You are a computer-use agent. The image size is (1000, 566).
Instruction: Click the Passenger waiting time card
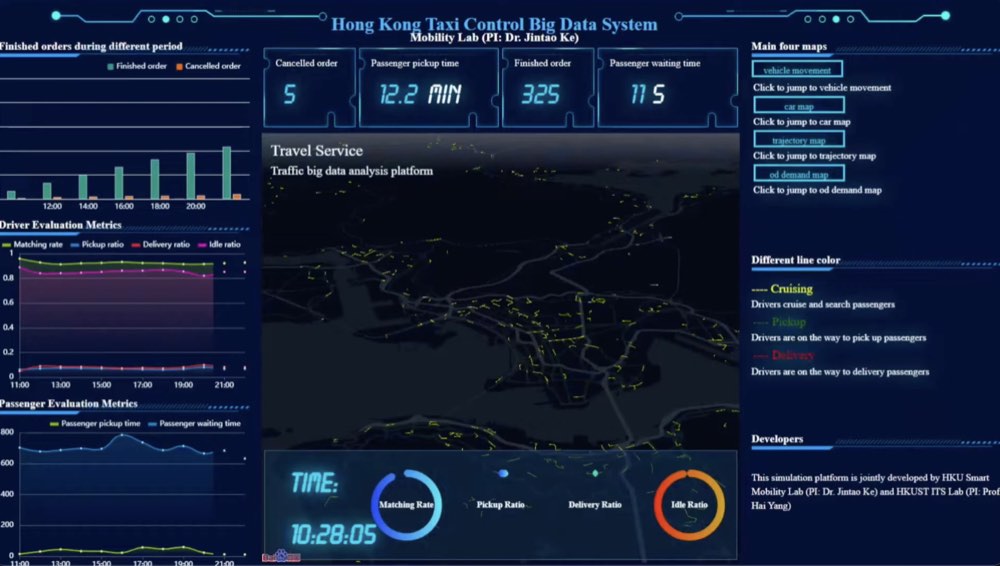(667, 88)
